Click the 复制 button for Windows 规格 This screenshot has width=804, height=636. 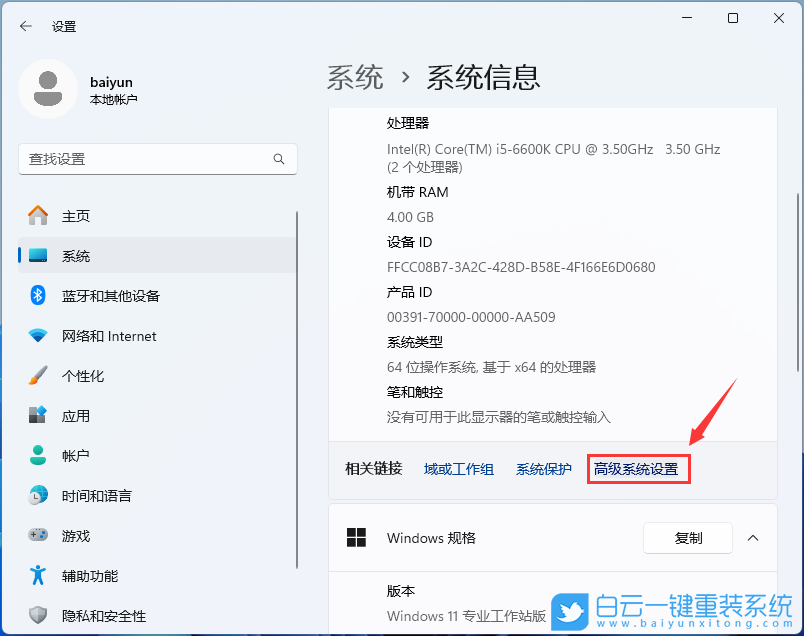pyautogui.click(x=688, y=538)
